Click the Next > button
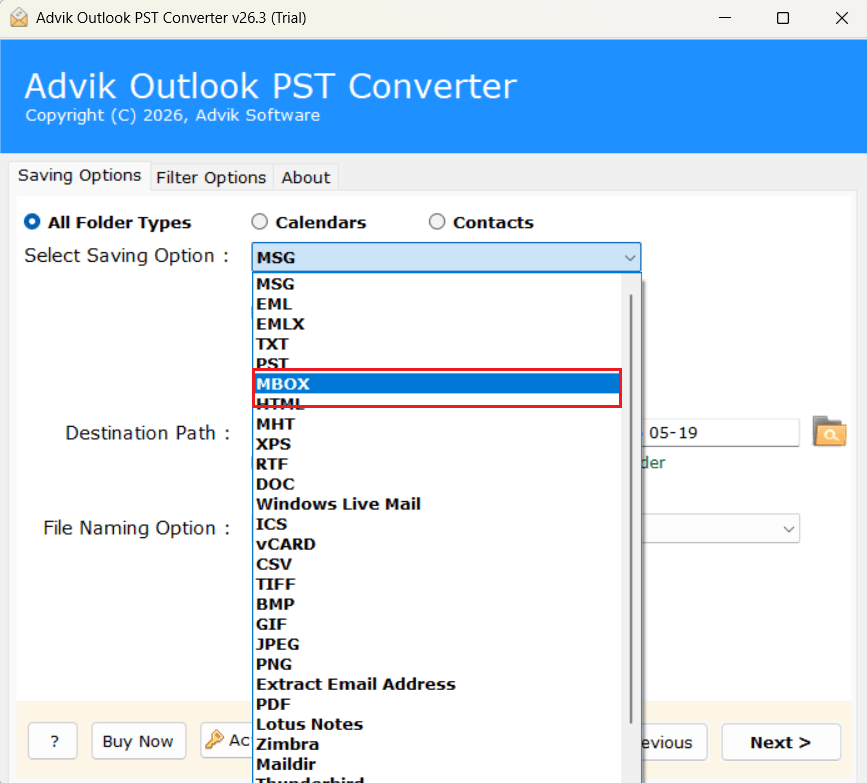The image size is (867, 783). coord(781,742)
